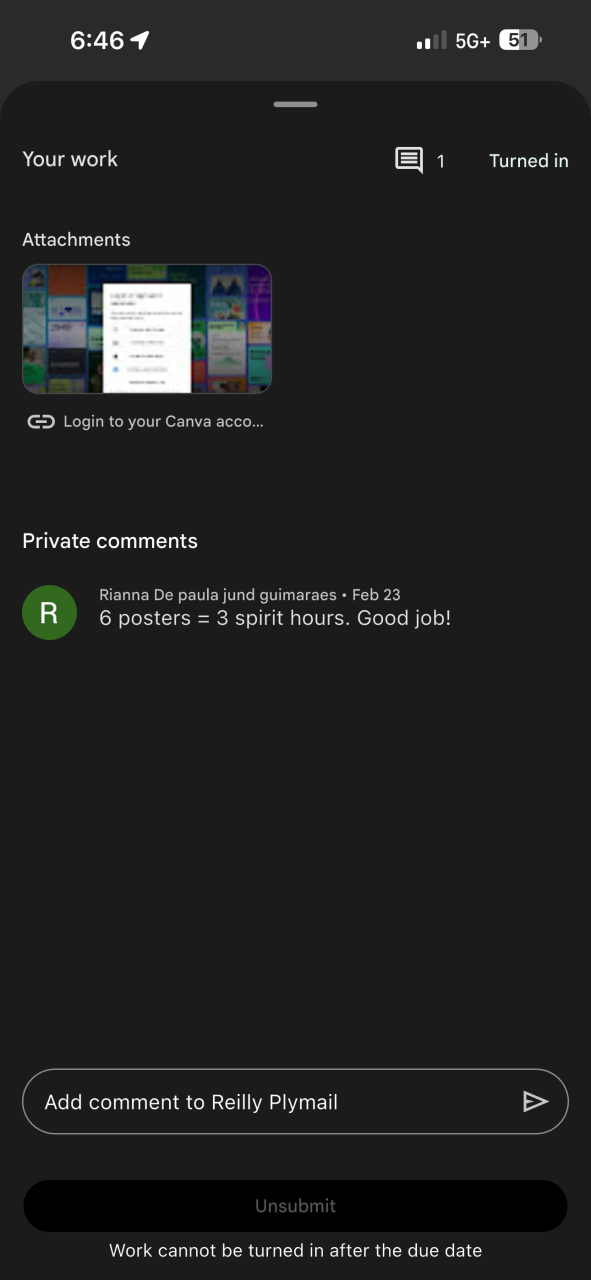Tap the 5G+ network indicator
This screenshot has width=591, height=1280.
pos(473,41)
